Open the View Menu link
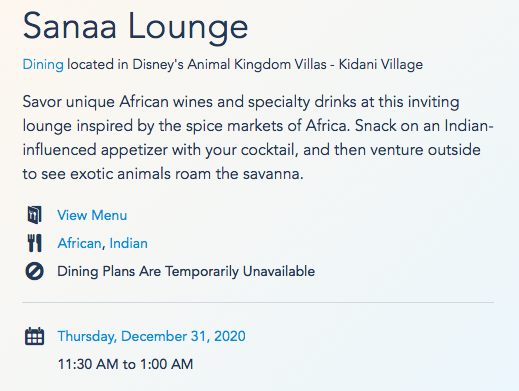This screenshot has width=519, height=391. pyautogui.click(x=92, y=215)
